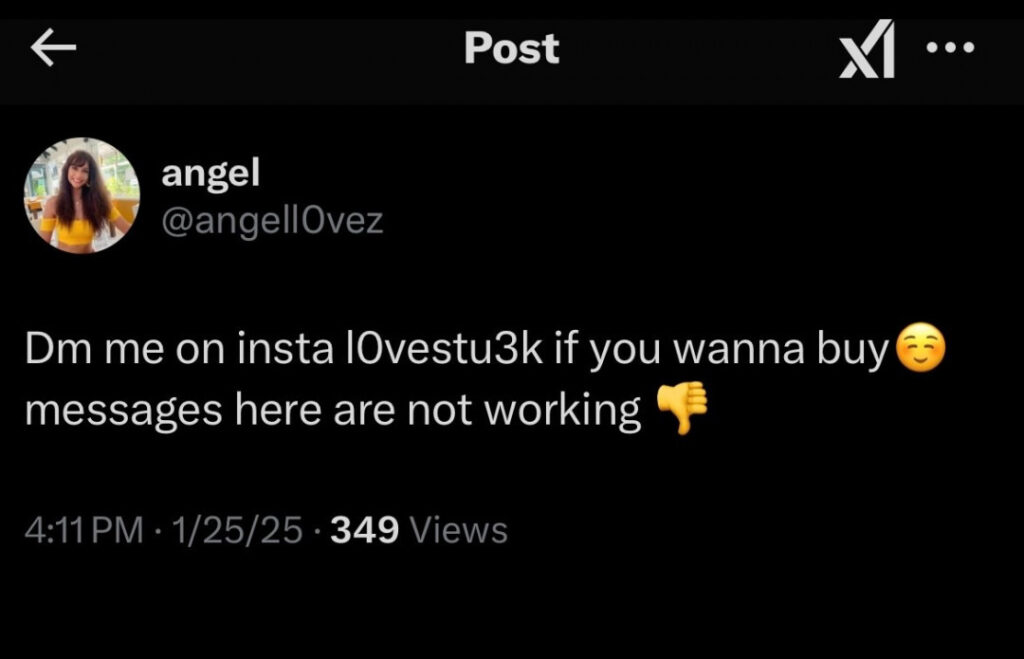Click the X logo in the header
The height and width of the screenshot is (659, 1024).
[866, 47]
